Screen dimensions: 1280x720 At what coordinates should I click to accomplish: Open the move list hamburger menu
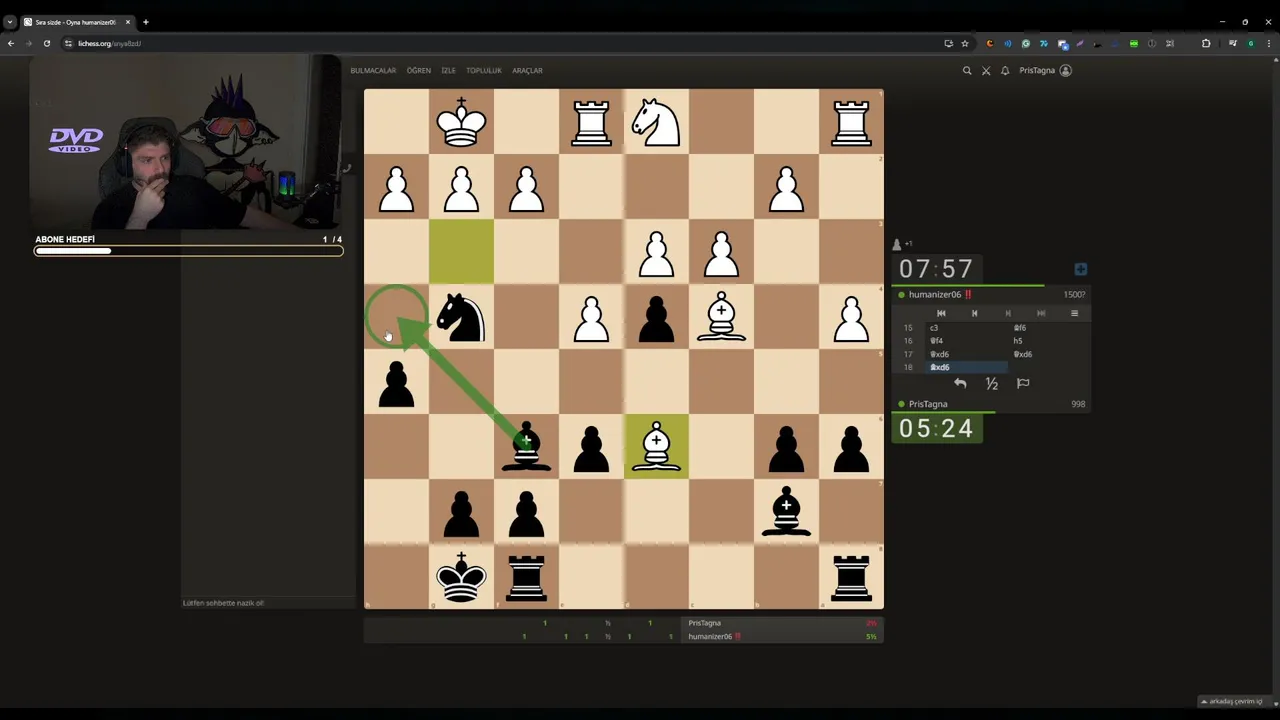point(1074,313)
